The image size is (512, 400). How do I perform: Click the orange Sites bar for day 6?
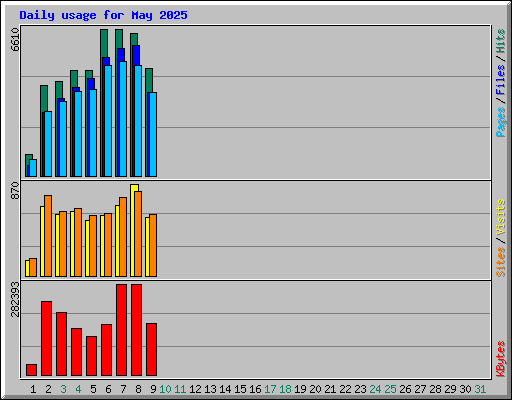[x=108, y=245]
